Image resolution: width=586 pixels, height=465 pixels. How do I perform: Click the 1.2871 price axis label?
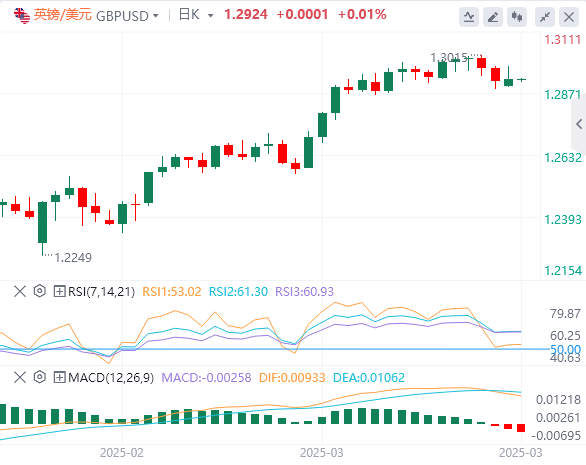point(563,95)
